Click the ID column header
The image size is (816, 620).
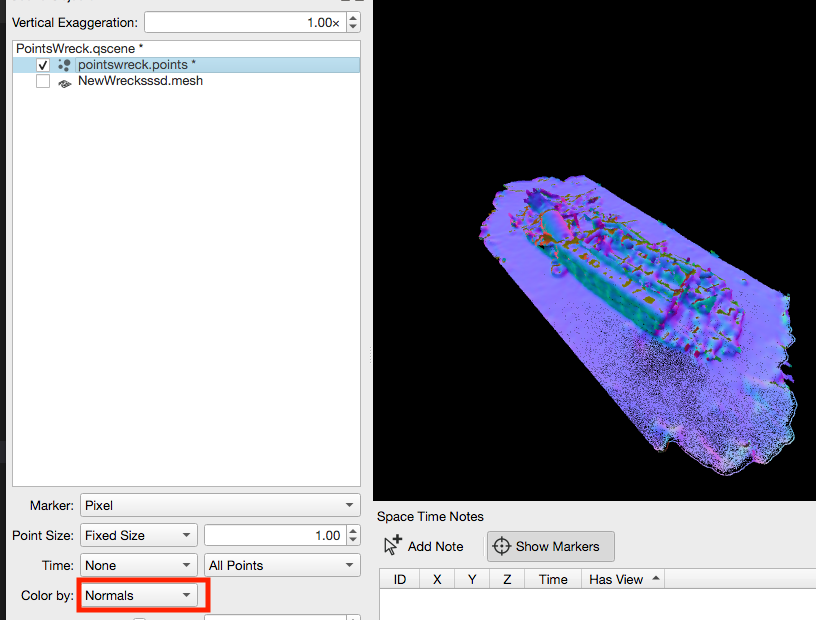[x=400, y=579]
